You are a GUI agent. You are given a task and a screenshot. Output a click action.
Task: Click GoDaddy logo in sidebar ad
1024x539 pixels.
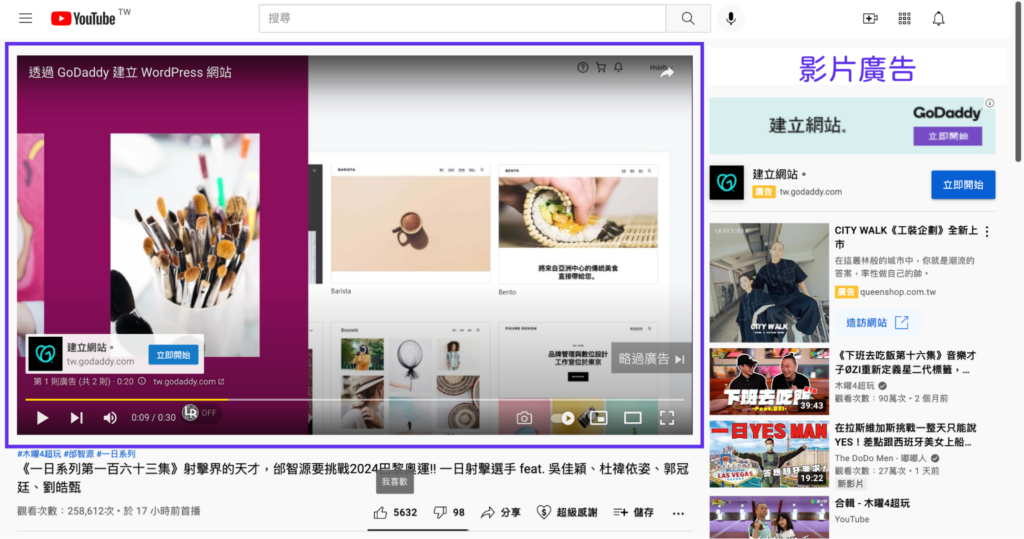[x=727, y=183]
